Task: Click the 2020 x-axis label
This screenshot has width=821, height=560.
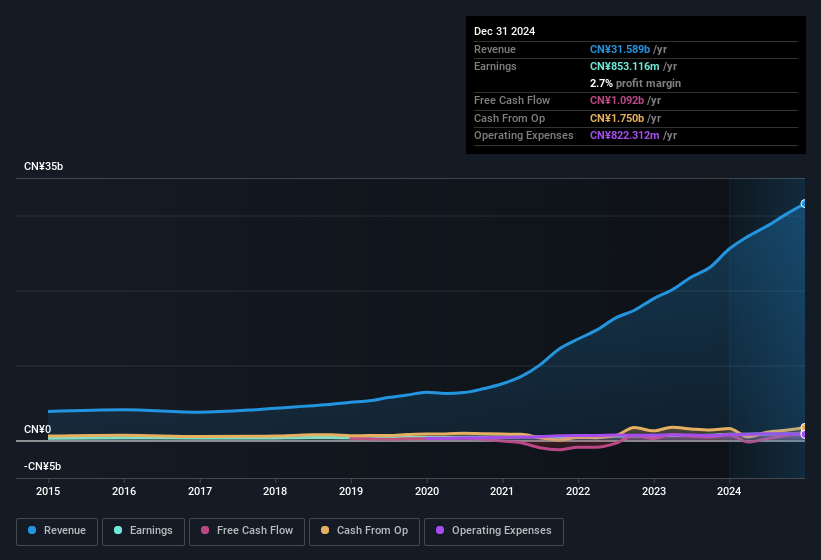Action: coord(427,491)
